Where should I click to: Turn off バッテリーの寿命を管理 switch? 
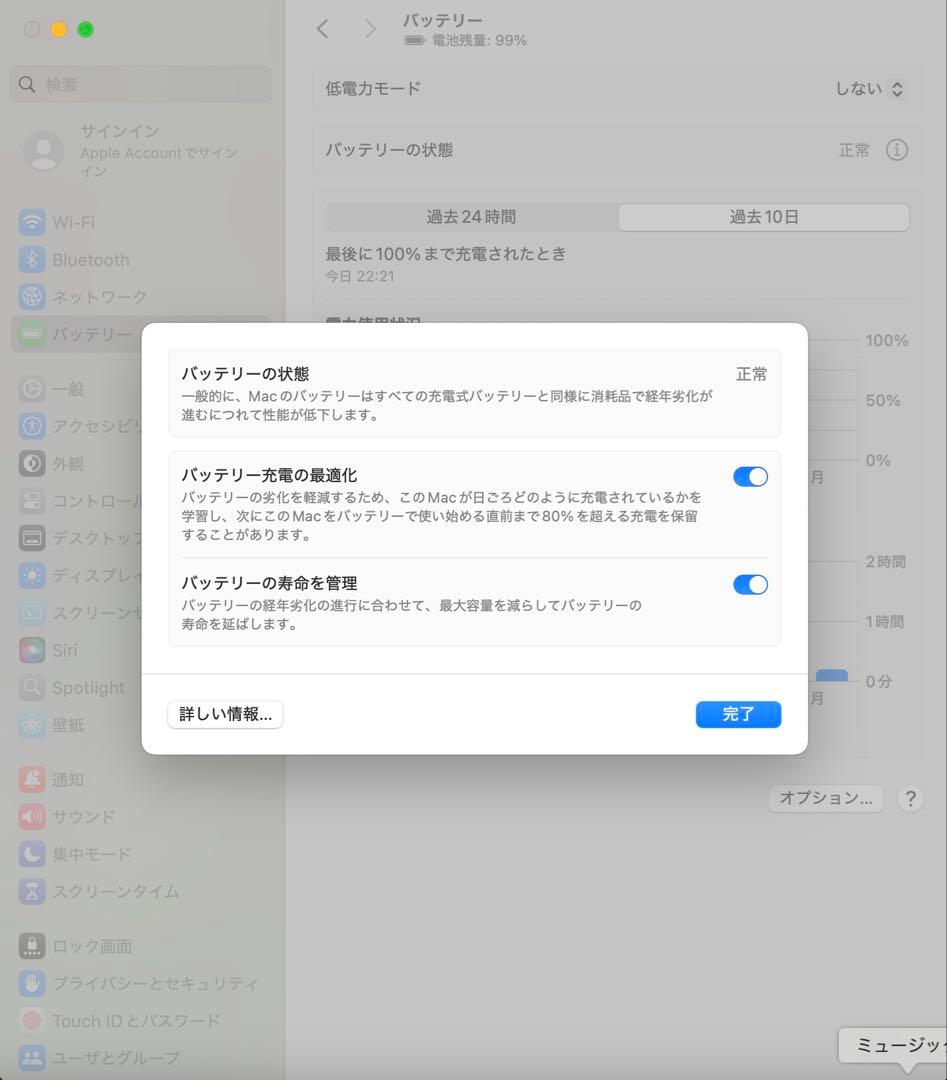[x=750, y=584]
